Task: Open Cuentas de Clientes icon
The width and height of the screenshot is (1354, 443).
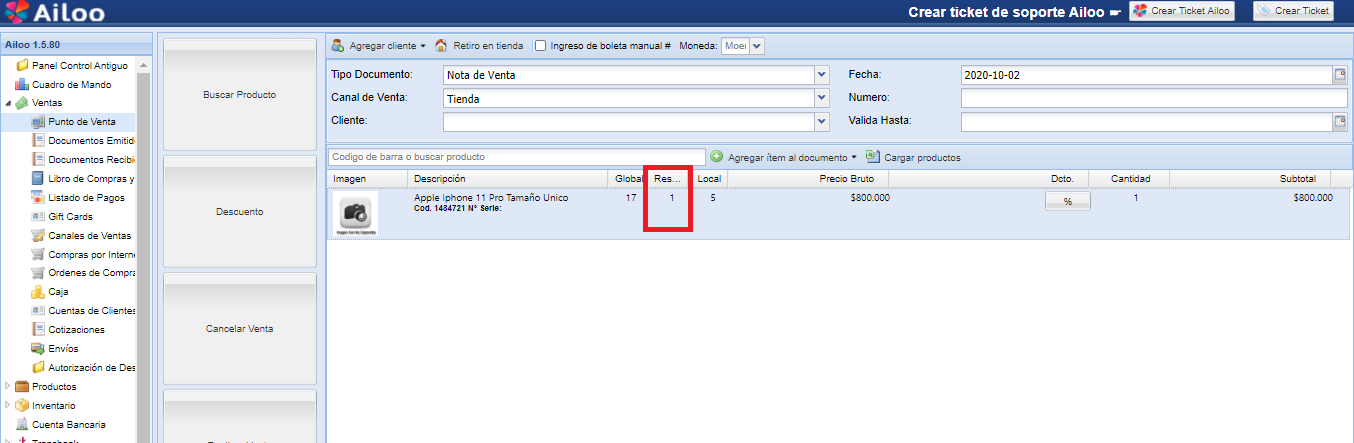Action: pyautogui.click(x=38, y=310)
